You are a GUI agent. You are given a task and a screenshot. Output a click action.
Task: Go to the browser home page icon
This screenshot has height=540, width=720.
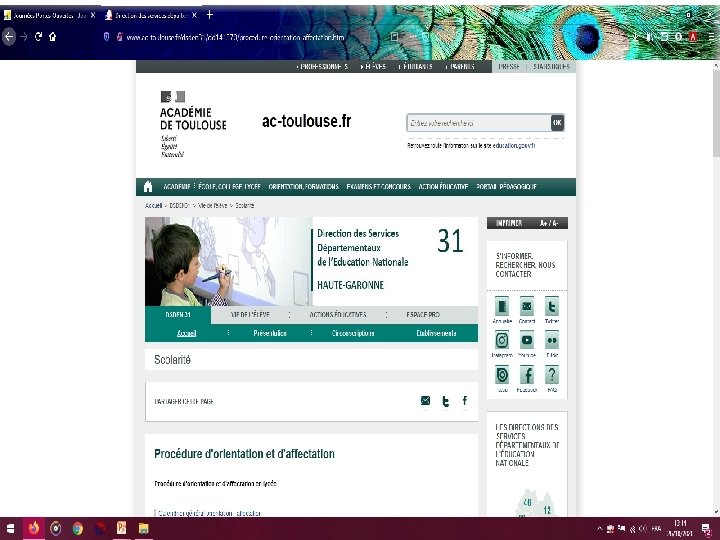click(53, 36)
